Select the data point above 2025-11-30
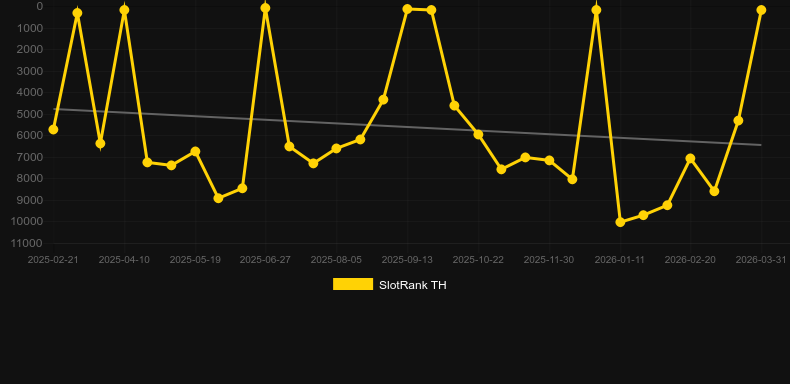The image size is (790, 384). pos(549,160)
